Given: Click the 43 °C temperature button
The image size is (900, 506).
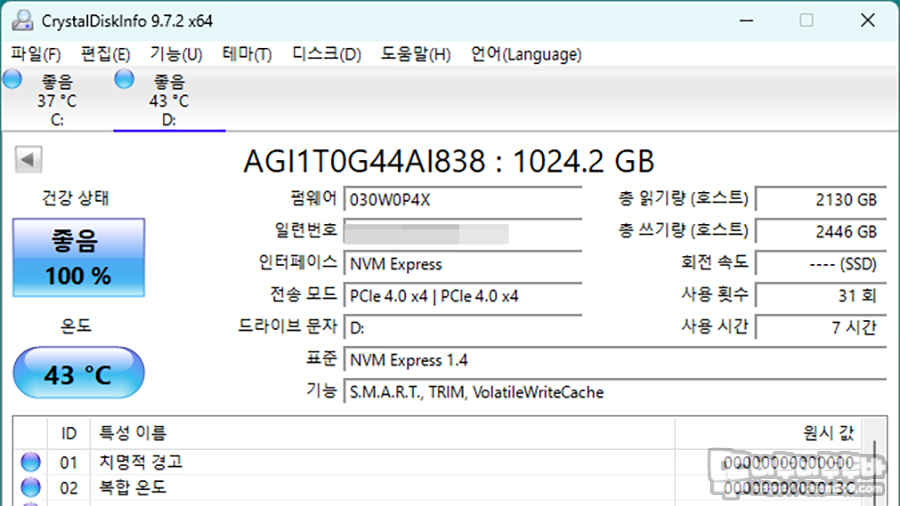Looking at the screenshot, I should click(79, 373).
